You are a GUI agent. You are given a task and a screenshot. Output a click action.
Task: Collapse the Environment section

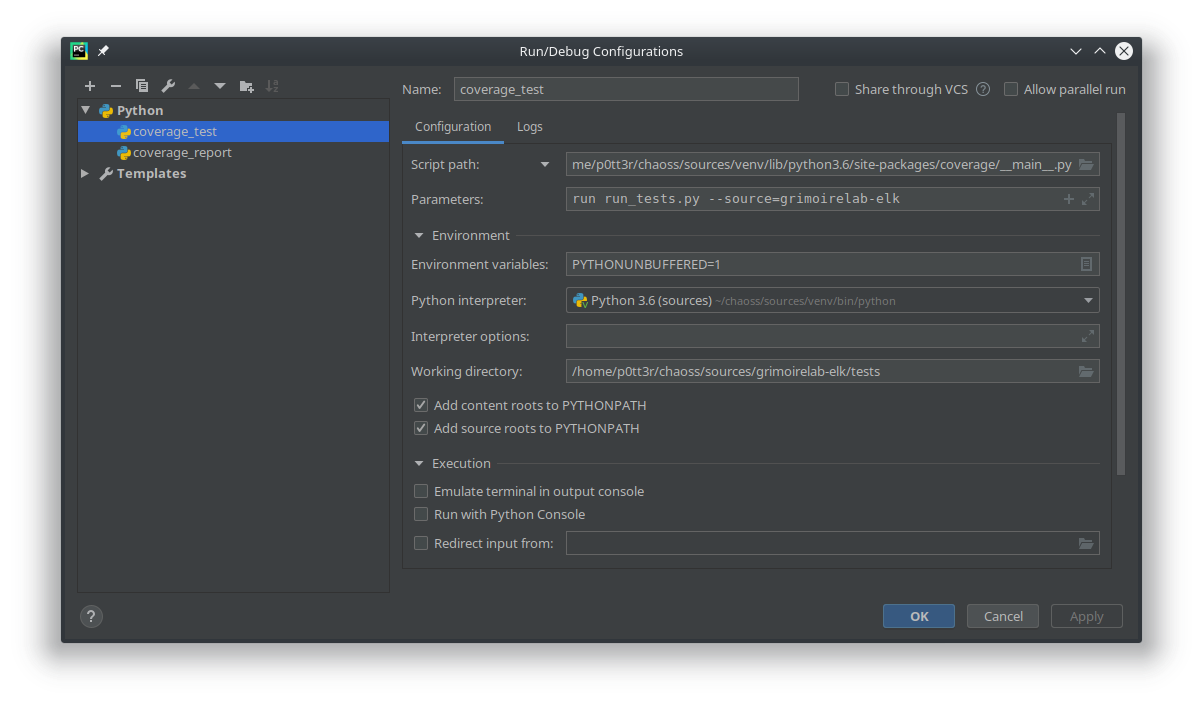(419, 235)
